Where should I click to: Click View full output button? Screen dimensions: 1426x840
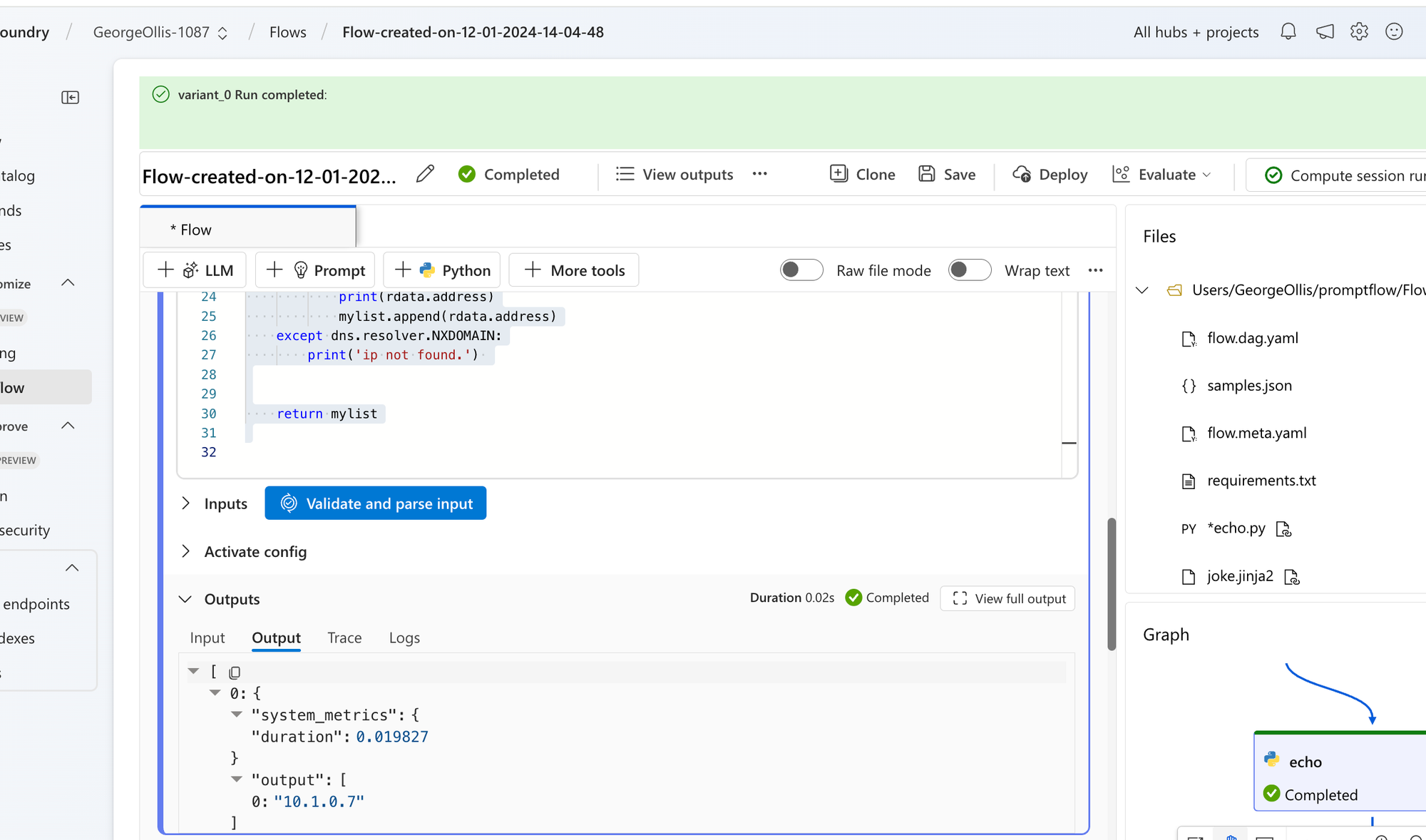[x=1007, y=598]
